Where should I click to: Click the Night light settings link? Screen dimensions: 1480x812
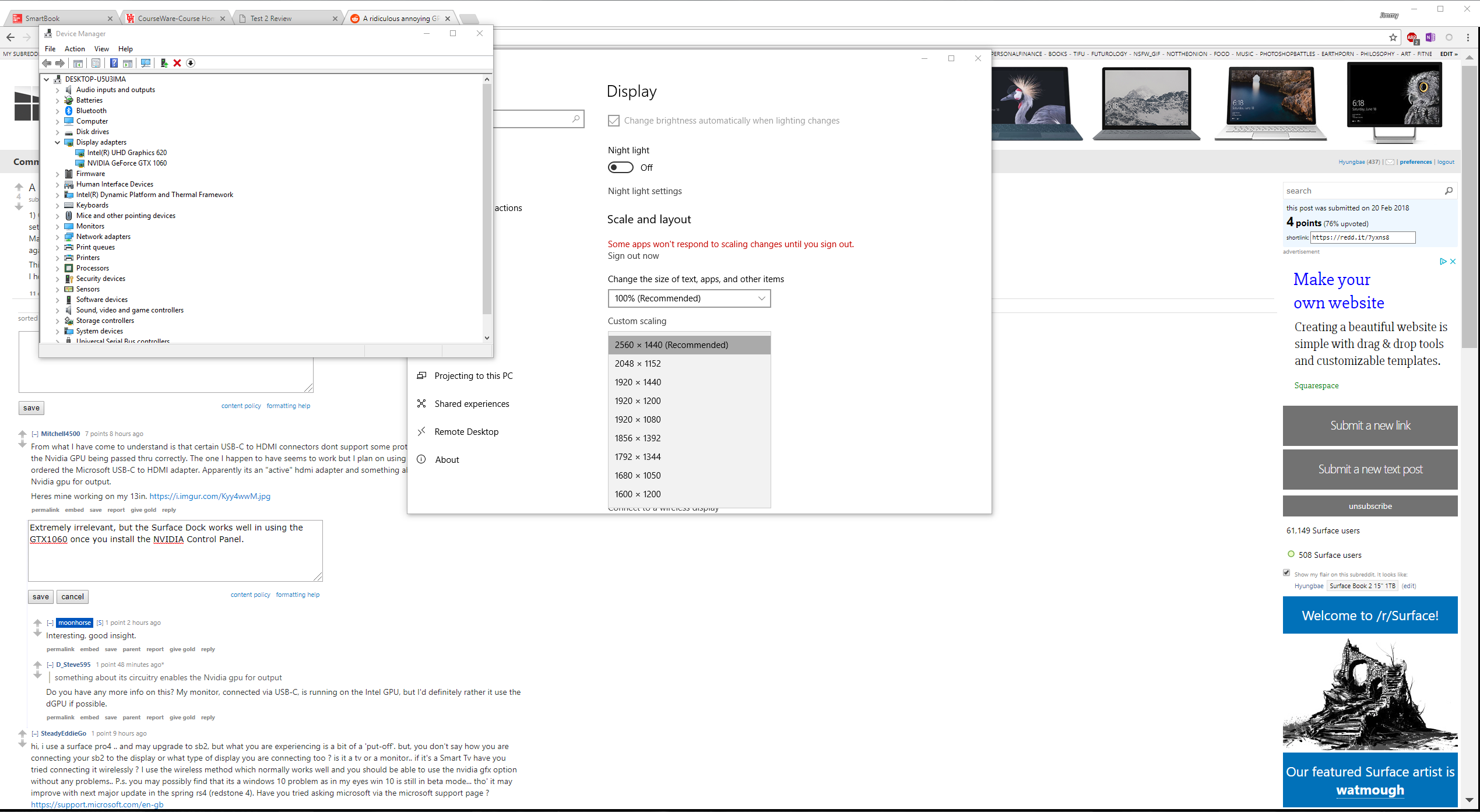pyautogui.click(x=645, y=191)
